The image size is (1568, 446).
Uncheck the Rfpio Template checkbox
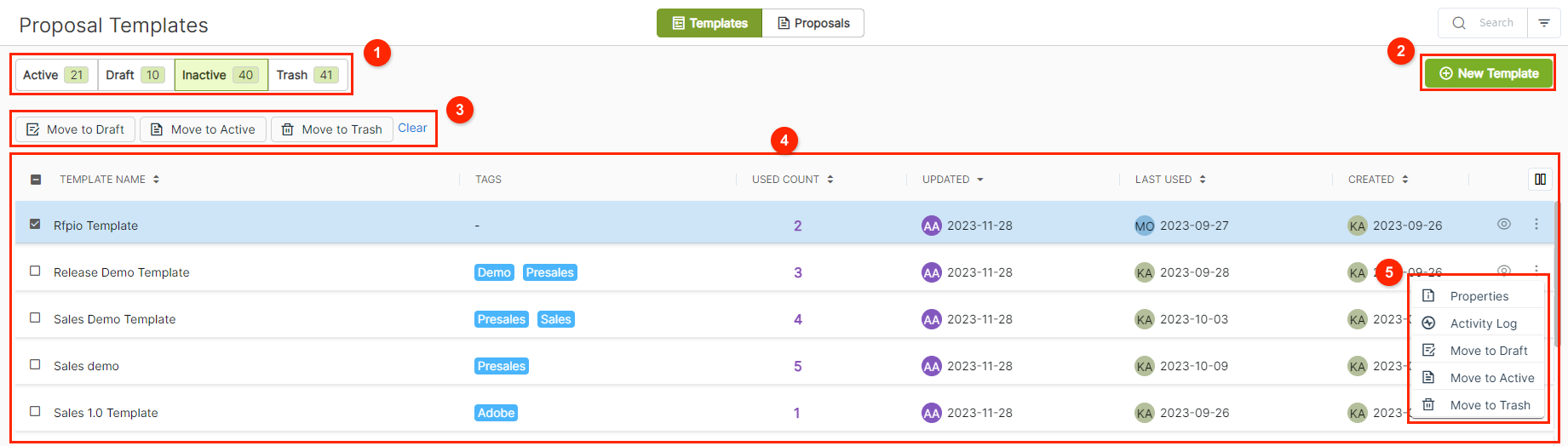[35, 224]
